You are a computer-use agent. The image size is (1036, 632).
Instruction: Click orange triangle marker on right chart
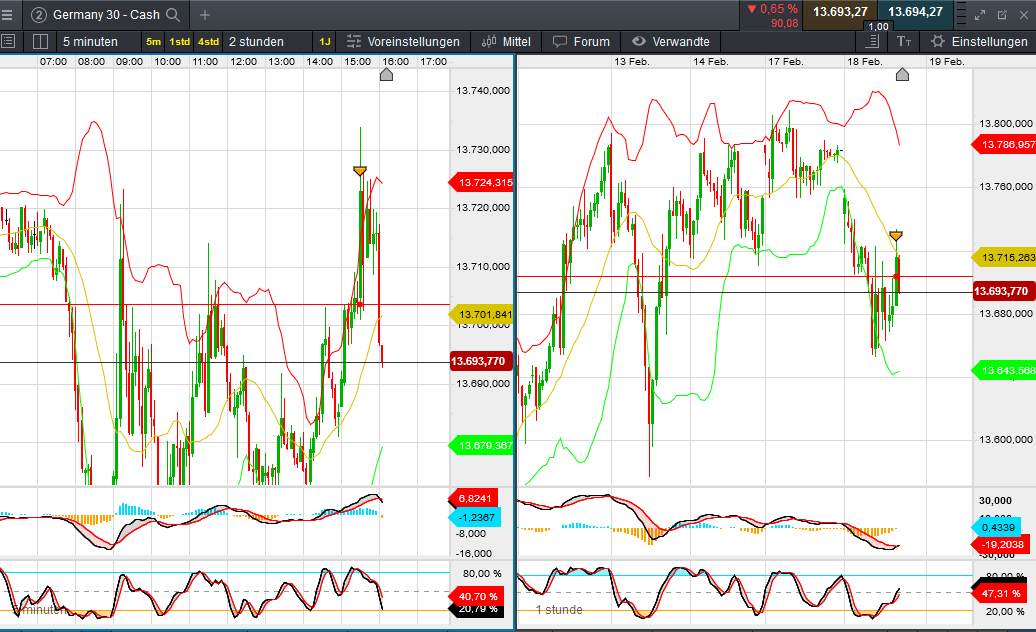pos(896,235)
